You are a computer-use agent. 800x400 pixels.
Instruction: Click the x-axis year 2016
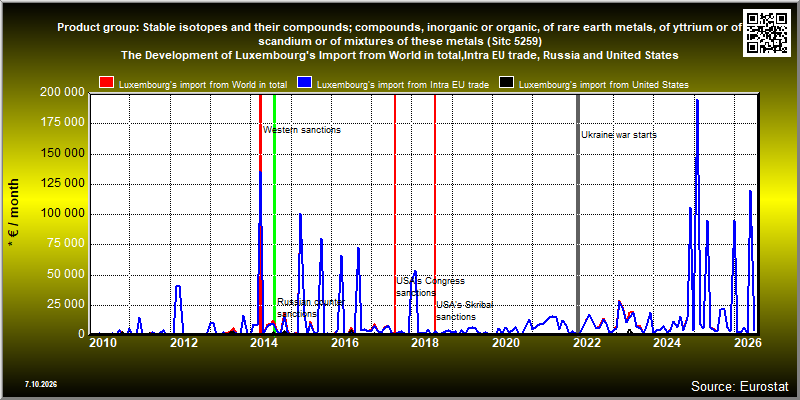(x=344, y=342)
